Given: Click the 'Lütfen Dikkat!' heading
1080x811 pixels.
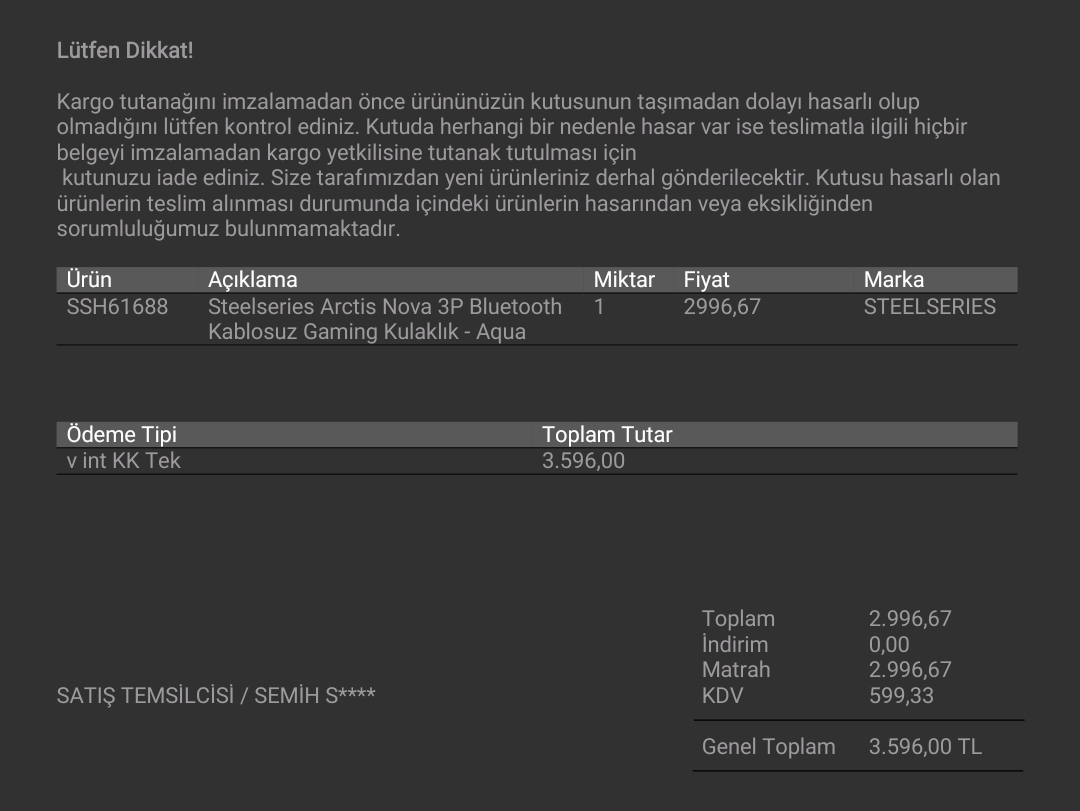Looking at the screenshot, I should (125, 50).
